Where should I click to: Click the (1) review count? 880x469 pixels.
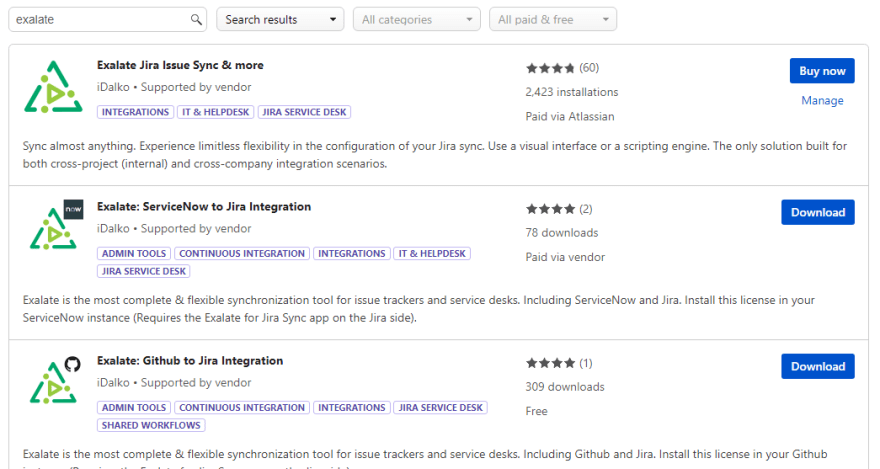point(586,364)
